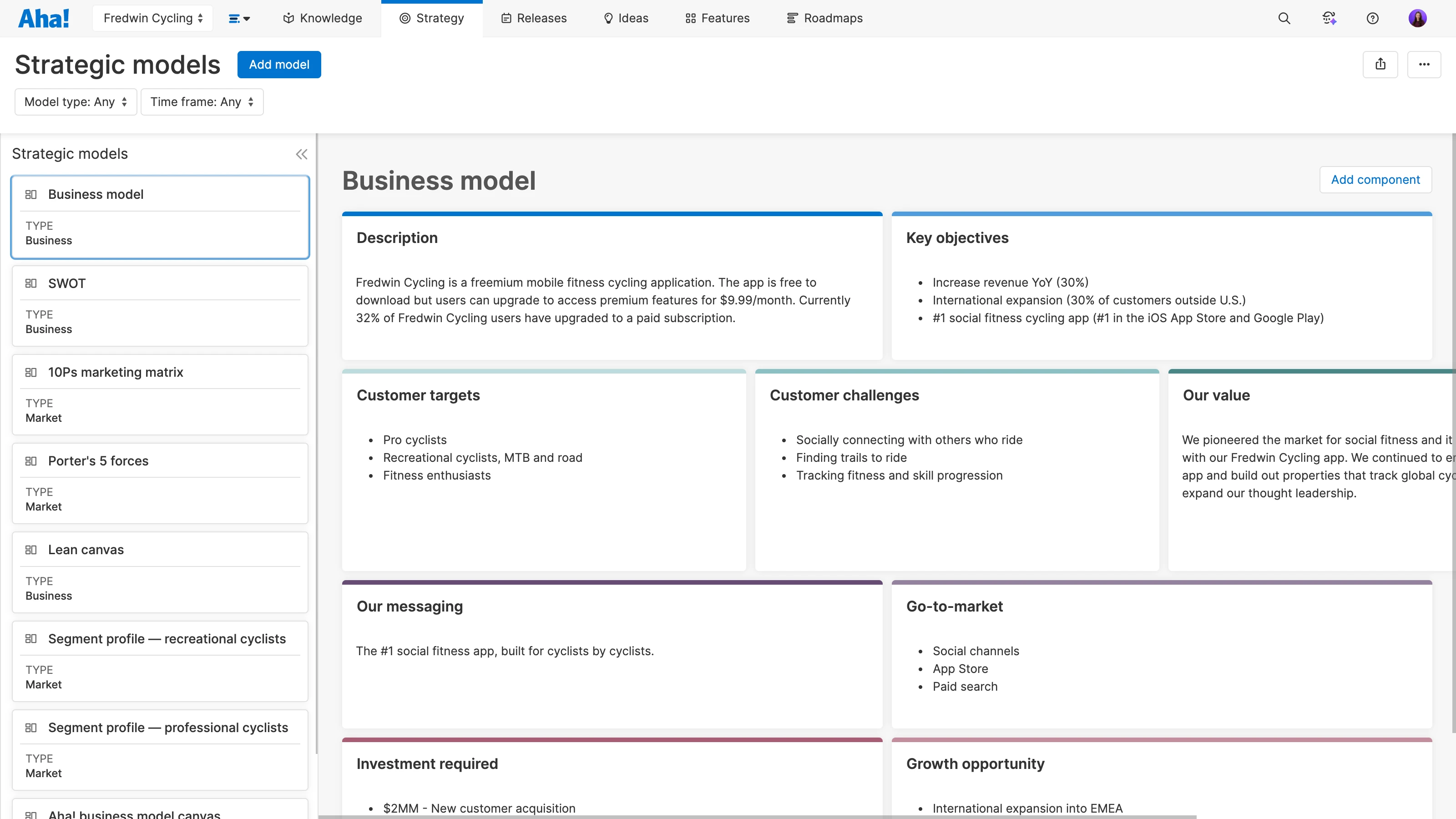Select the SWOT model
1456x819 pixels.
point(160,306)
